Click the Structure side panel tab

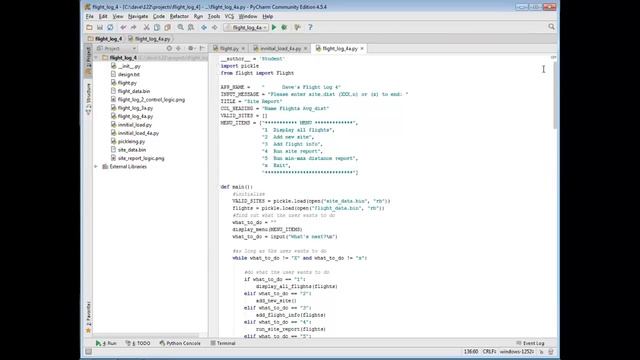(88, 99)
